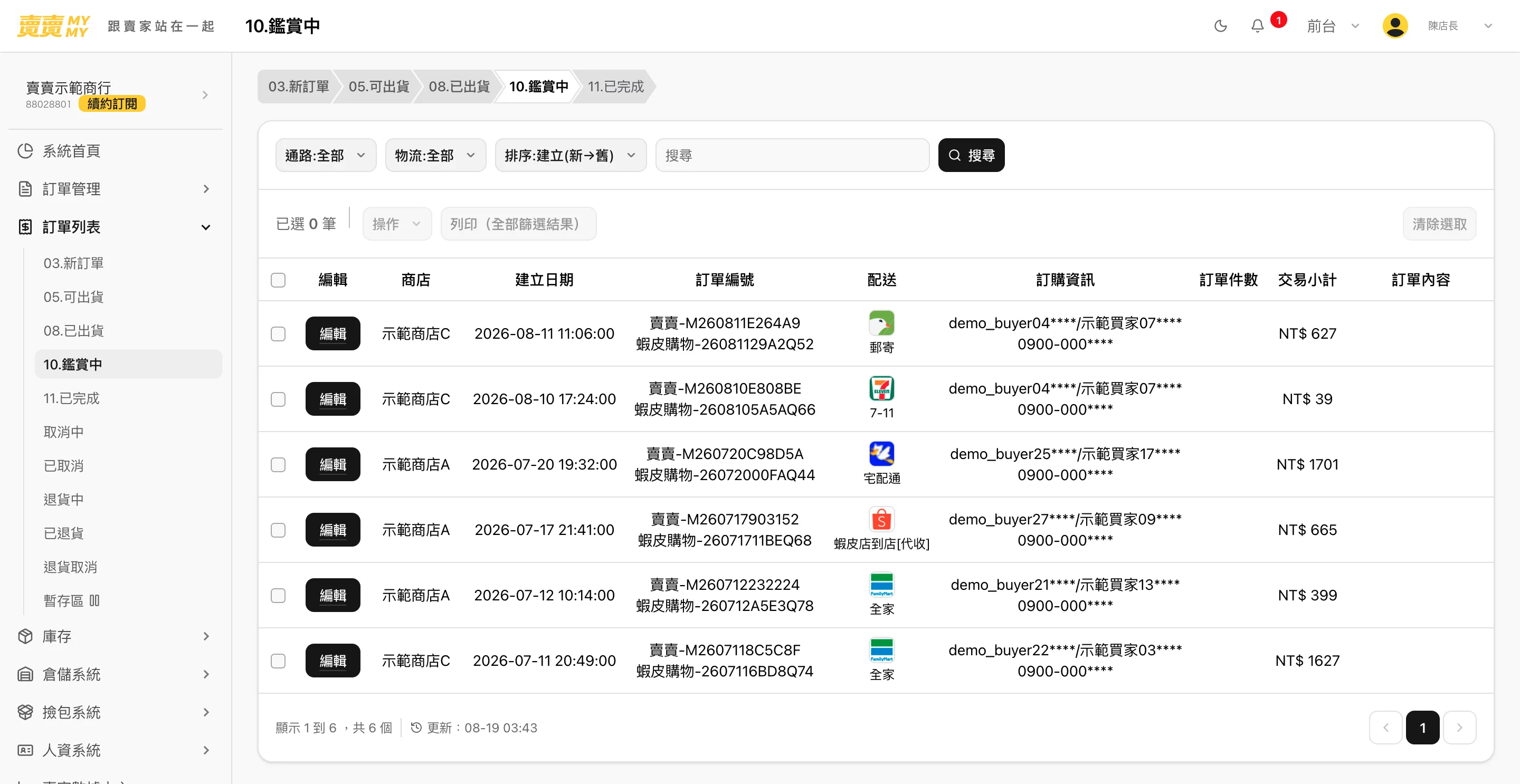Check order 賣賣-M260811E264A9 row
This screenshot has height=784, width=1520.
(278, 334)
